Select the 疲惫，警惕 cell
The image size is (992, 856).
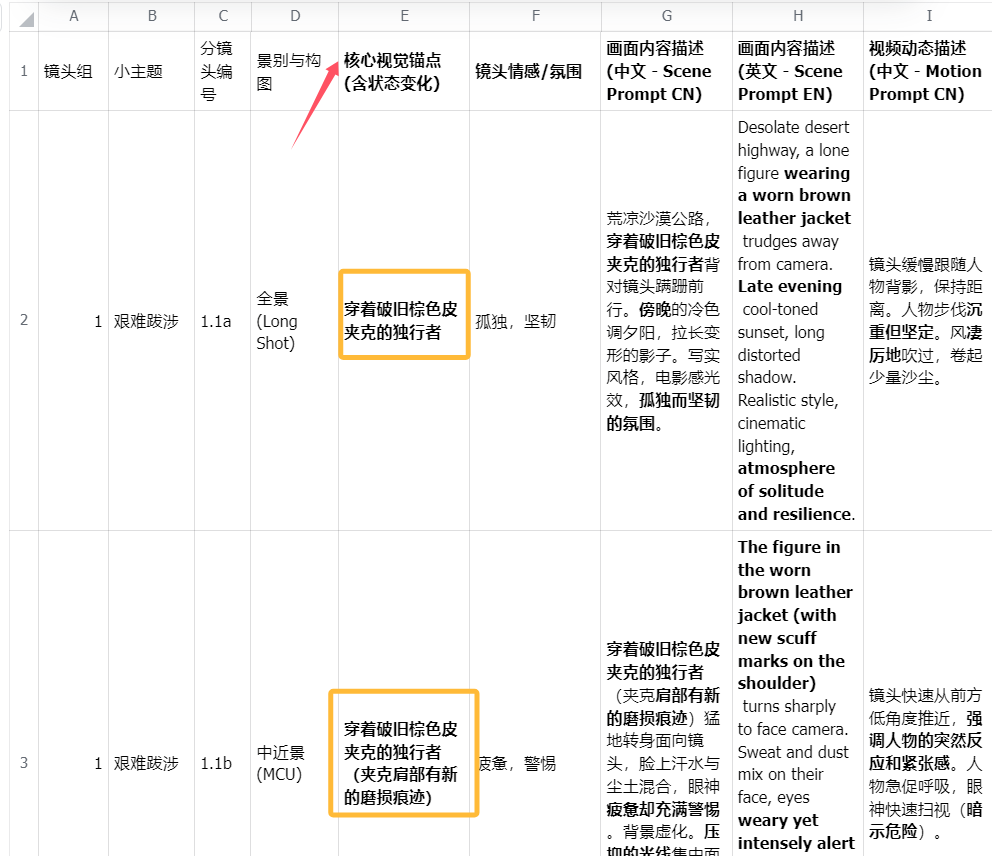(x=535, y=763)
